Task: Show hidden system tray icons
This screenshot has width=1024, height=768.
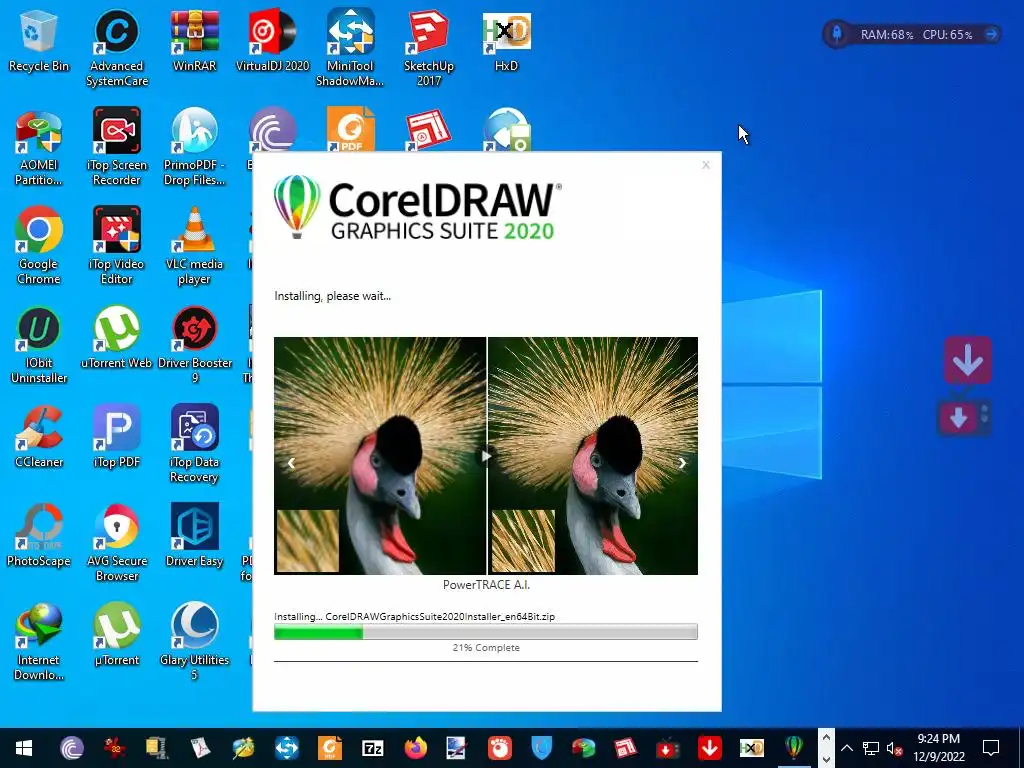Action: click(x=846, y=748)
